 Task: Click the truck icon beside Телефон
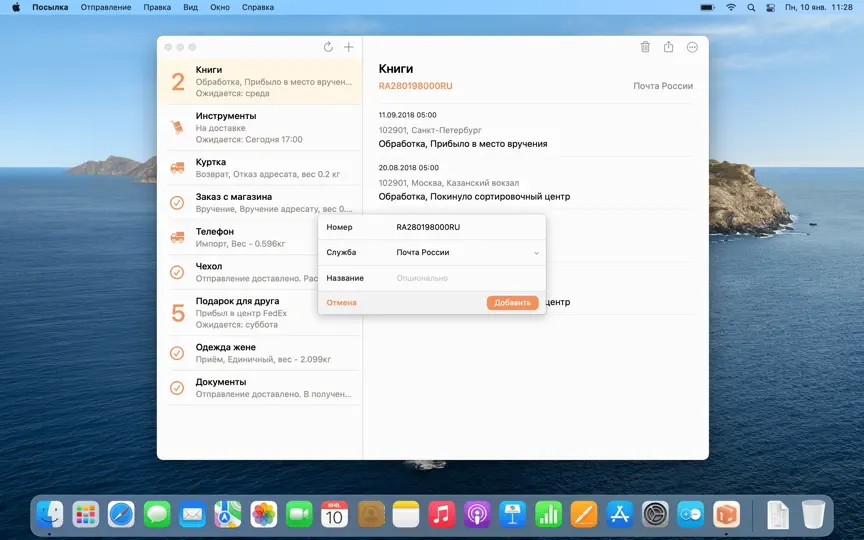[177, 237]
